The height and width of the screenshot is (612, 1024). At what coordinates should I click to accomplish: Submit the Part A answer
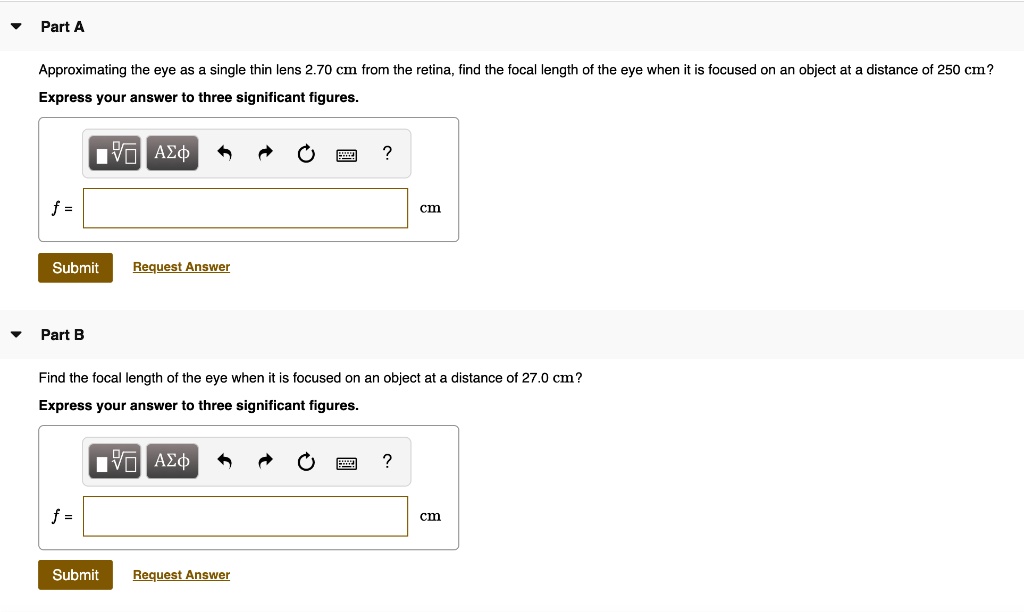pyautogui.click(x=75, y=267)
